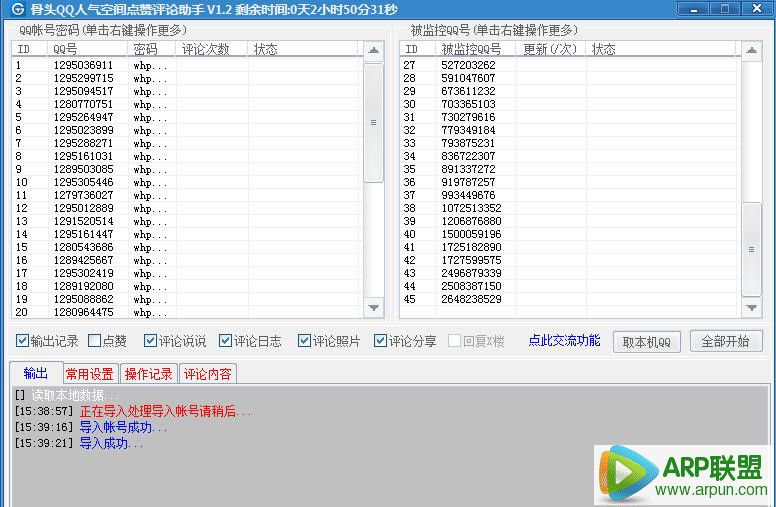
Task: Select account row 1280964475
Action: [188, 312]
